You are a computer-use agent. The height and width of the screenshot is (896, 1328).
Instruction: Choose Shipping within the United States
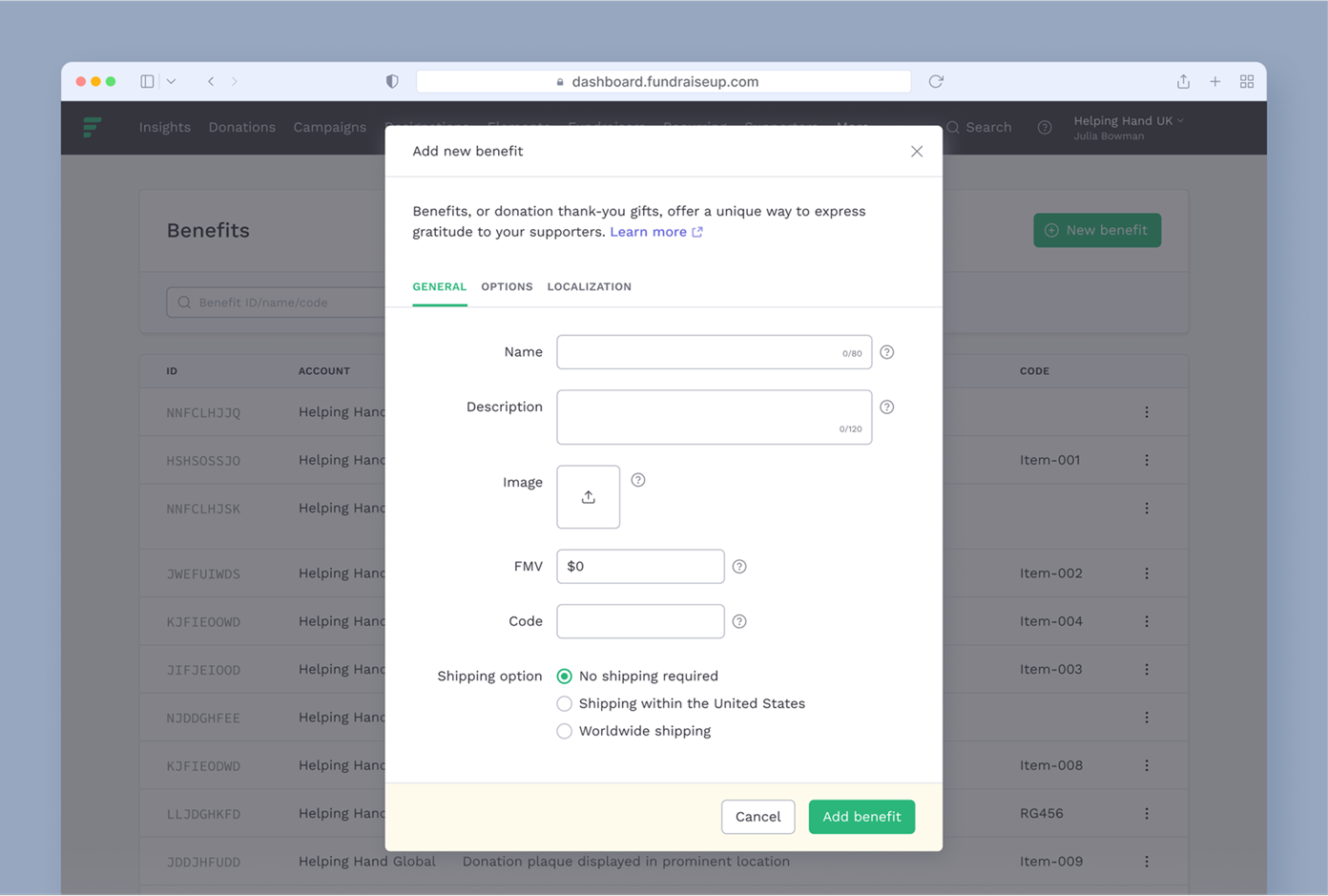click(564, 703)
